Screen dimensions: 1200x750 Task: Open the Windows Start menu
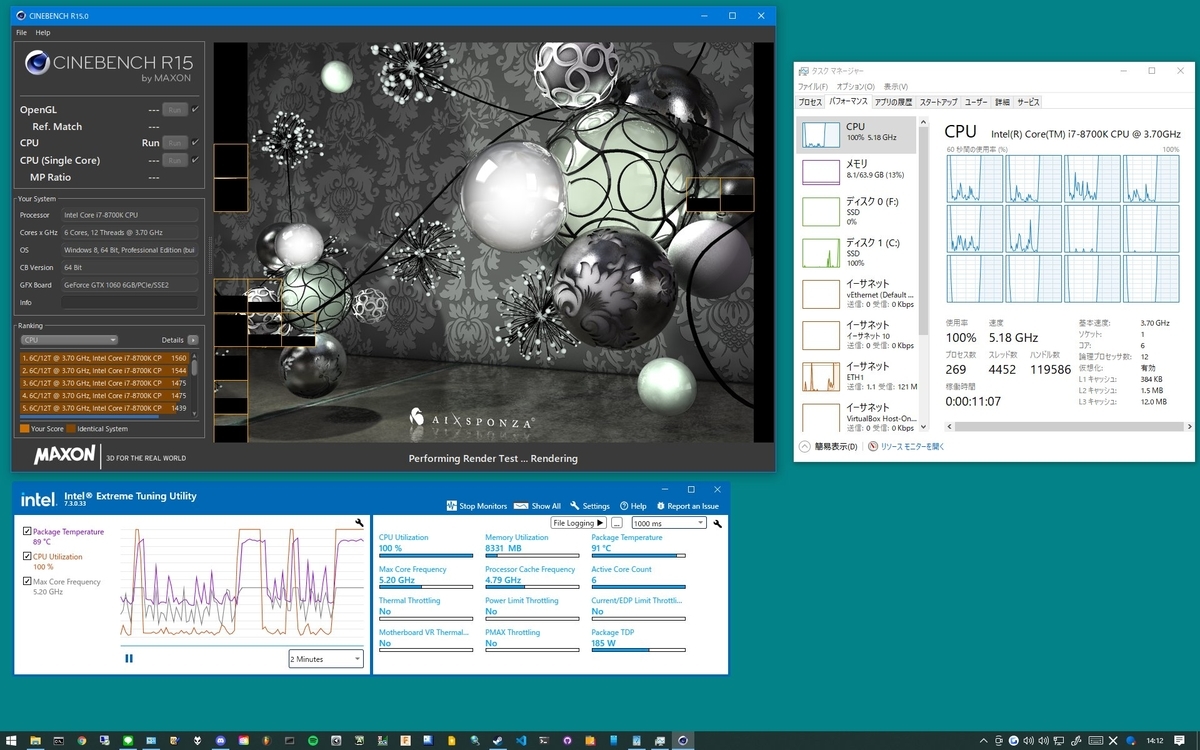pos(11,741)
